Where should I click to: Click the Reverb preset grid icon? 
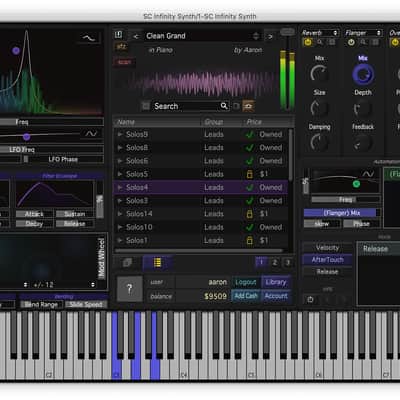pyautogui.click(x=332, y=42)
